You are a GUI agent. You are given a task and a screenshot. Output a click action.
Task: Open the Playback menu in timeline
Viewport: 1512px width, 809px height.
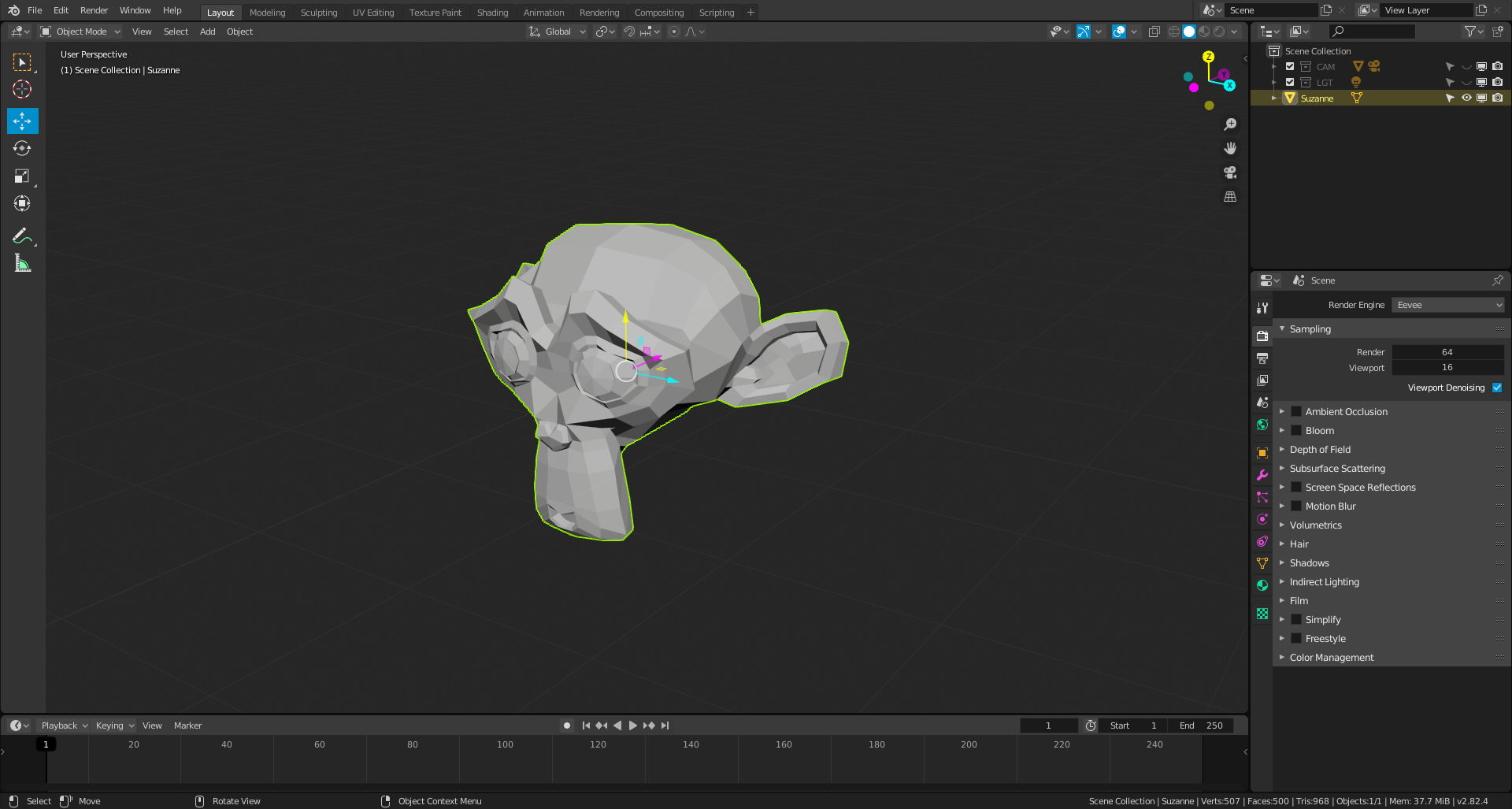point(65,726)
